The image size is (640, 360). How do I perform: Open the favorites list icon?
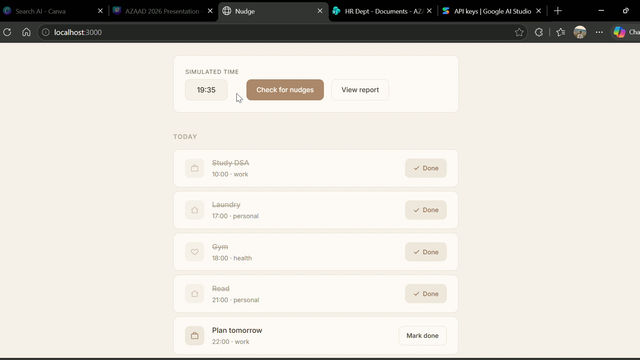pyautogui.click(x=560, y=32)
